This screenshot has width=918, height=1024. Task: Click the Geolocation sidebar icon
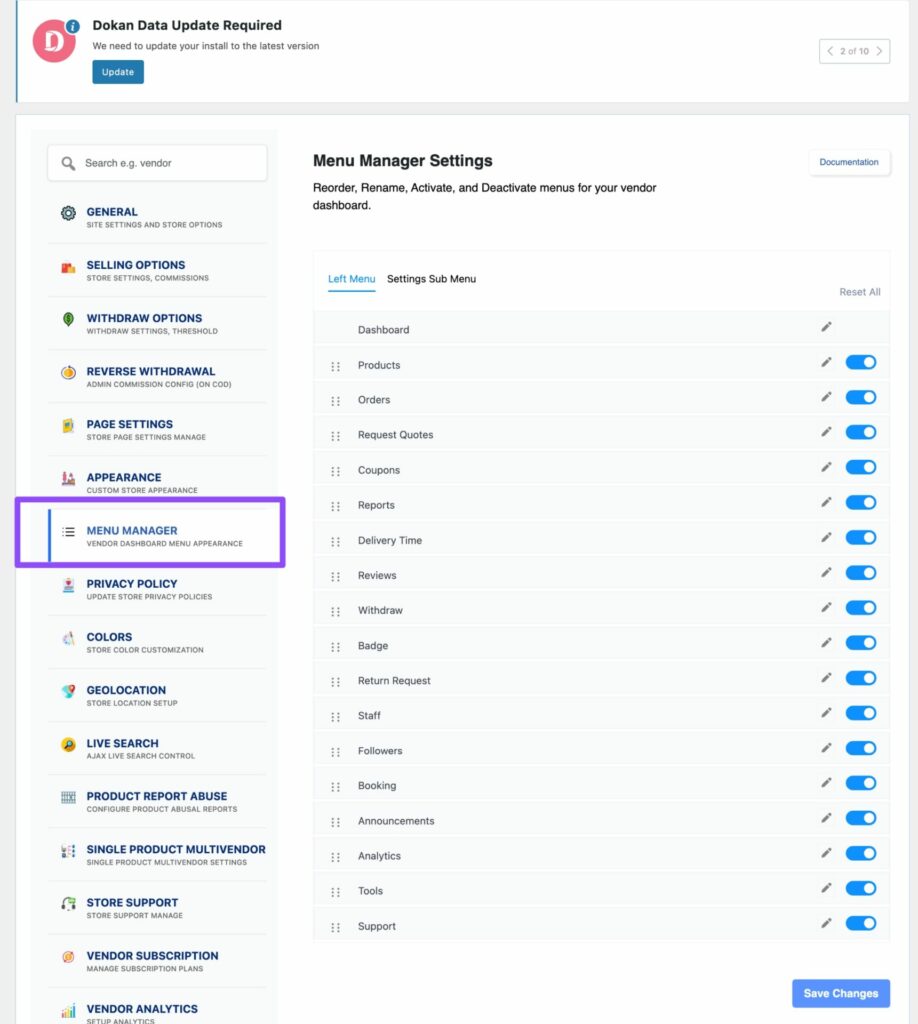67,690
